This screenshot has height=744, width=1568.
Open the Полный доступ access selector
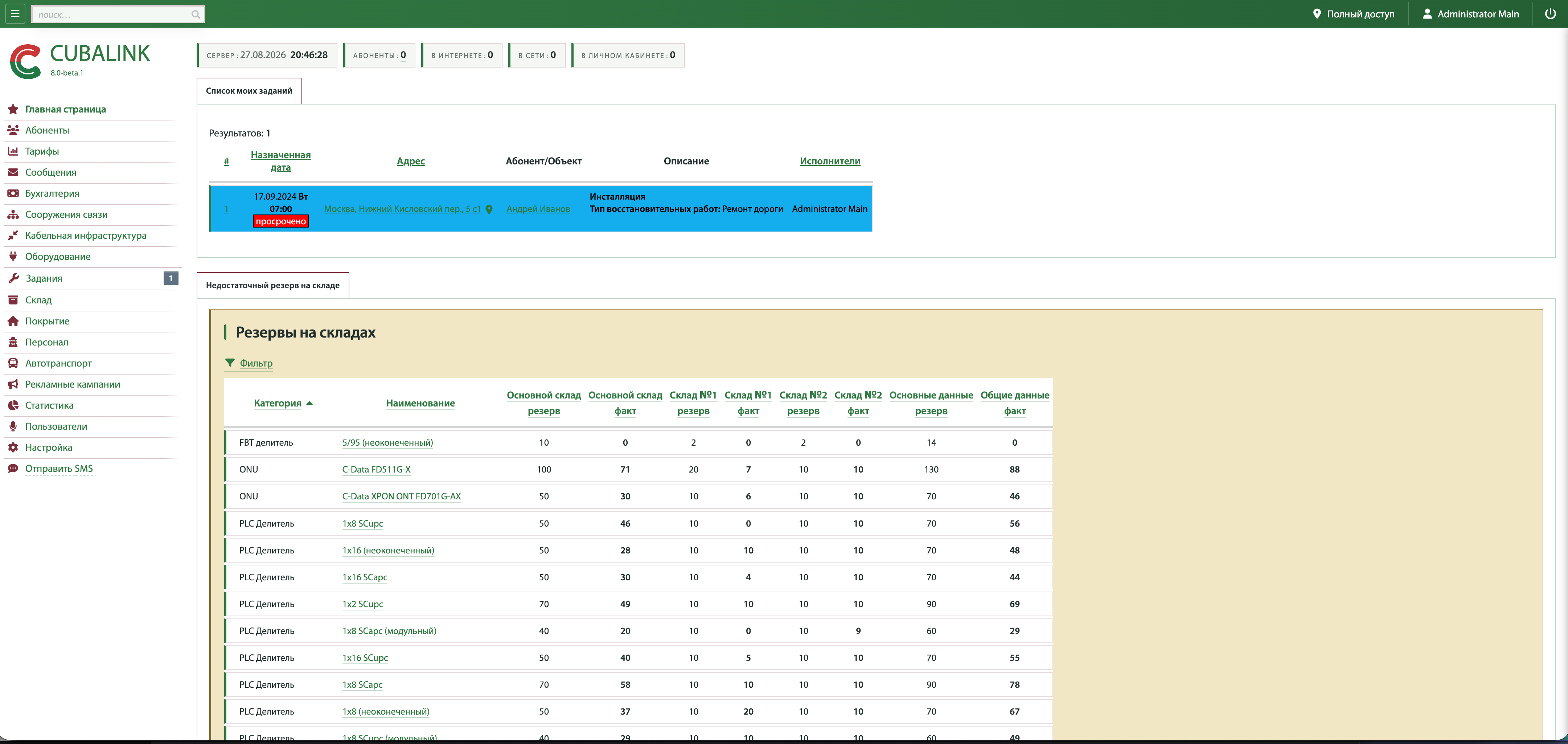(x=1353, y=13)
